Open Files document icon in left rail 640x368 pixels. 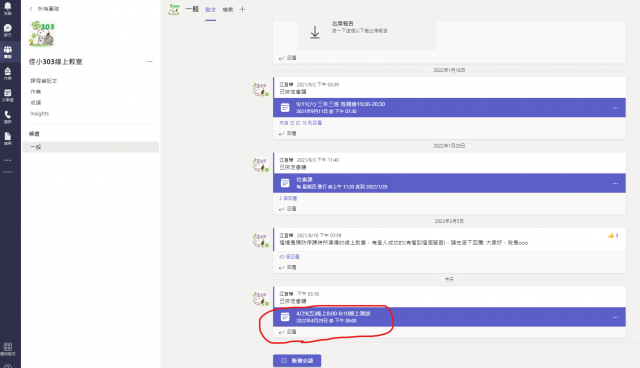8,138
